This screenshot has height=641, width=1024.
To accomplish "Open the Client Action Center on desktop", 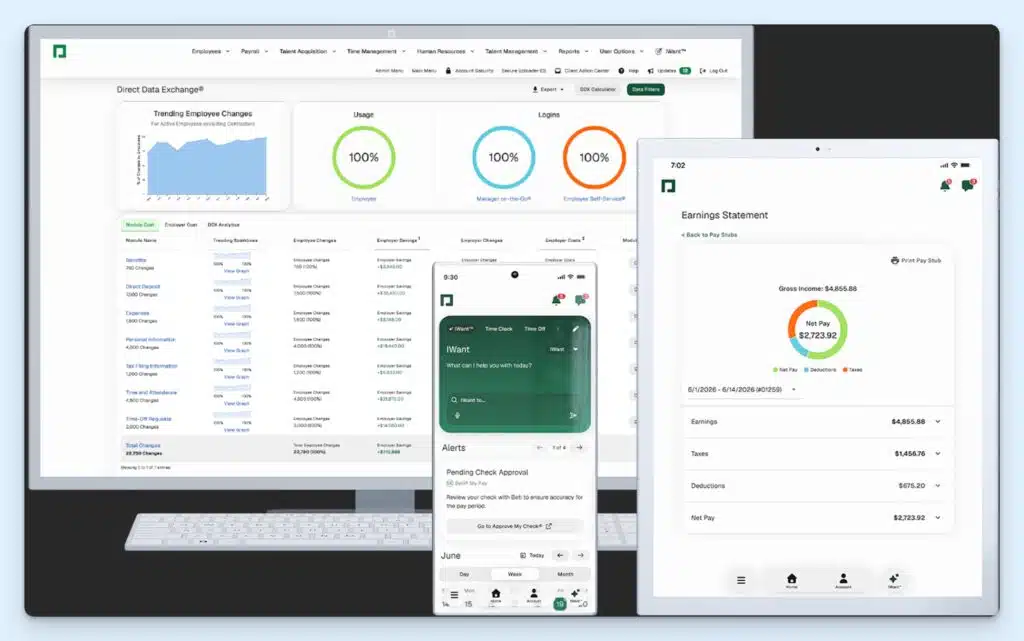I will [x=581, y=70].
